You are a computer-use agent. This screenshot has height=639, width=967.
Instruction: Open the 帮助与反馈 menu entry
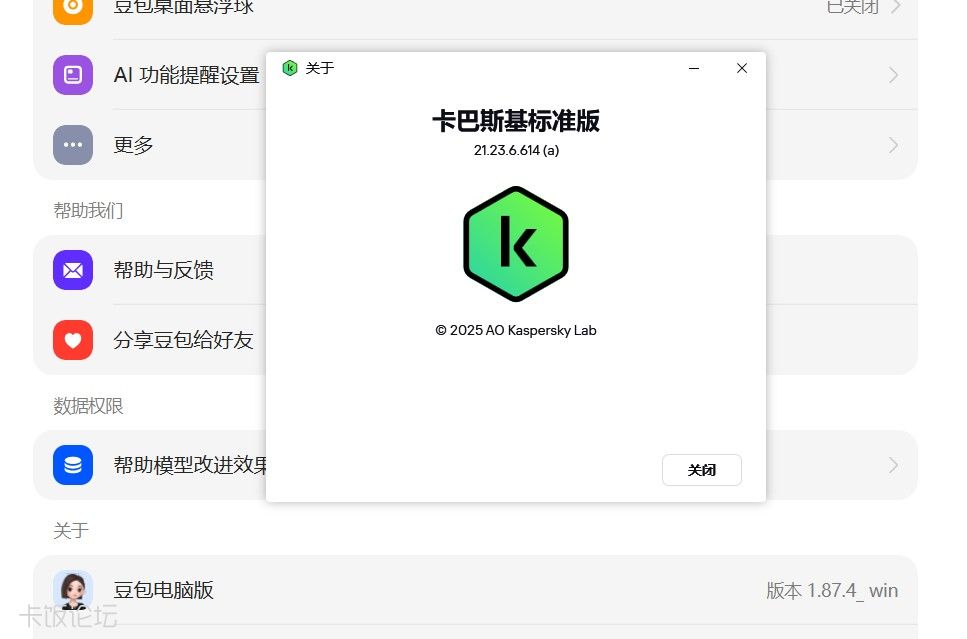(163, 270)
